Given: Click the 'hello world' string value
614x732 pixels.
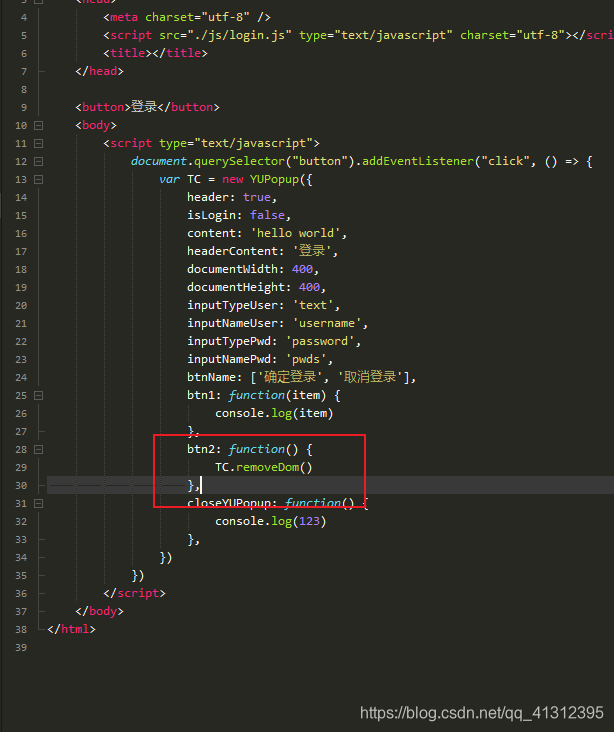Looking at the screenshot, I should click(295, 233).
